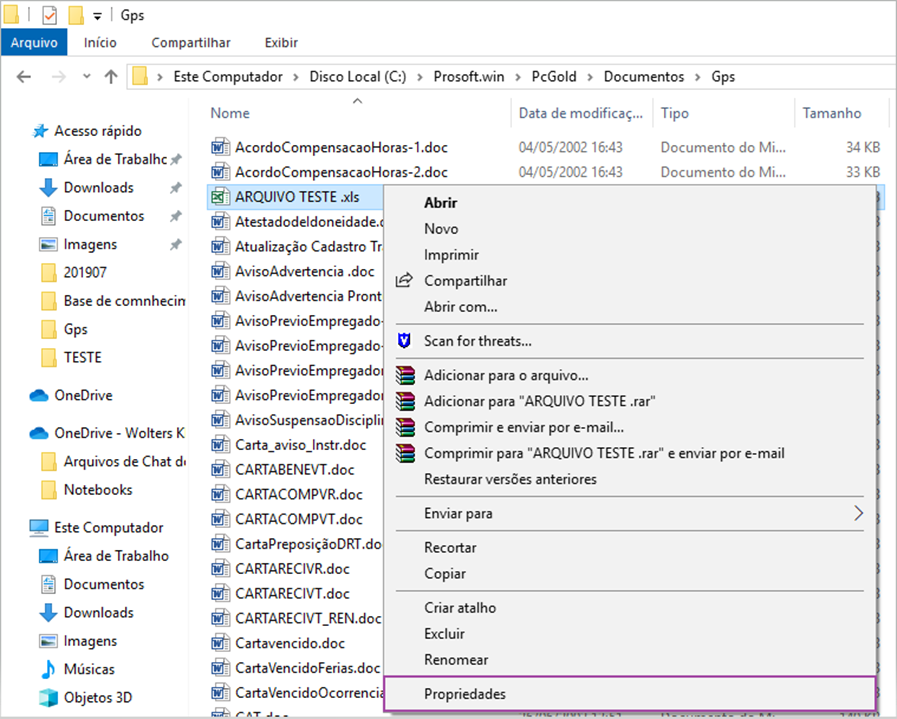Open the recent locations dropdown arrow

[86, 76]
